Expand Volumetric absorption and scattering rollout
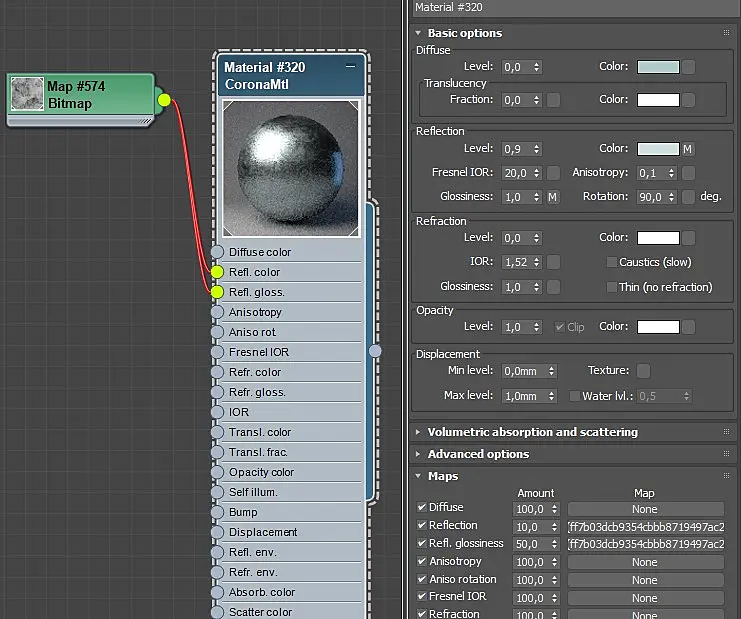 (x=418, y=432)
